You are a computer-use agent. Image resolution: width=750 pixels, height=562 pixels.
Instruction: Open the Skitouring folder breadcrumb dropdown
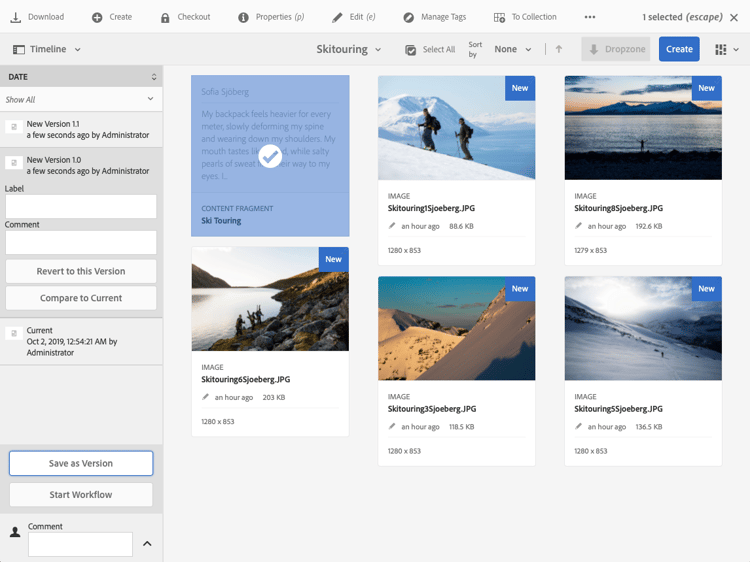[378, 49]
